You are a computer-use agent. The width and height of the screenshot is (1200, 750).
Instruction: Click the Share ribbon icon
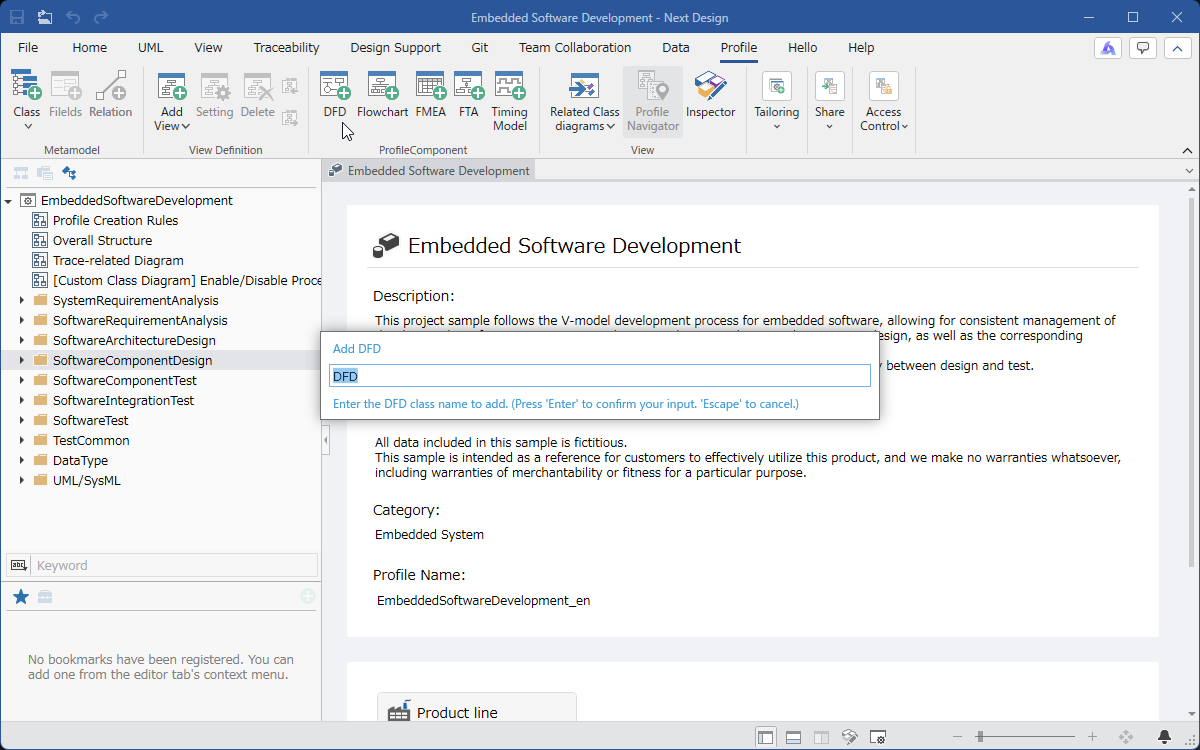(x=829, y=86)
